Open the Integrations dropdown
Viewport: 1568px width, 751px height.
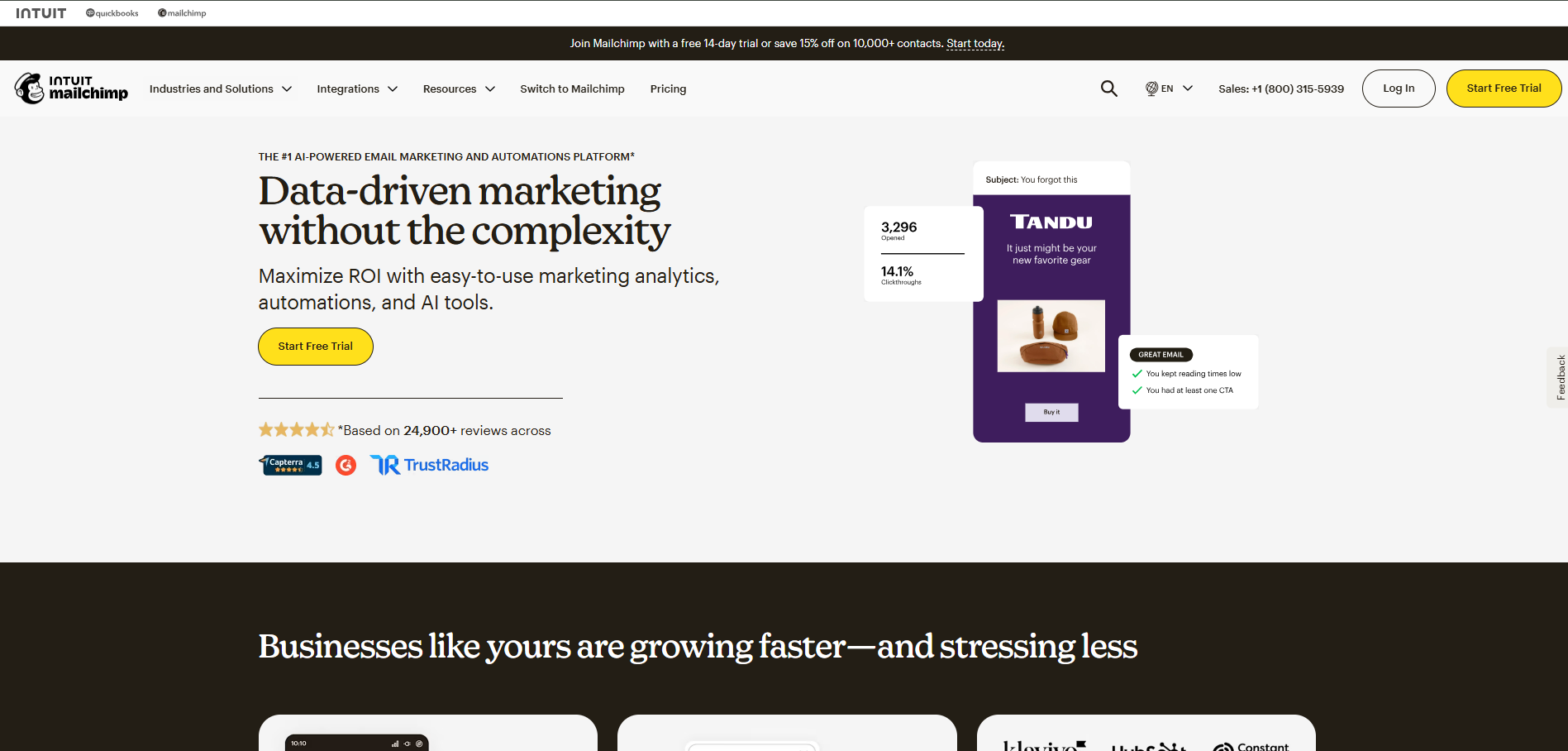coord(356,88)
